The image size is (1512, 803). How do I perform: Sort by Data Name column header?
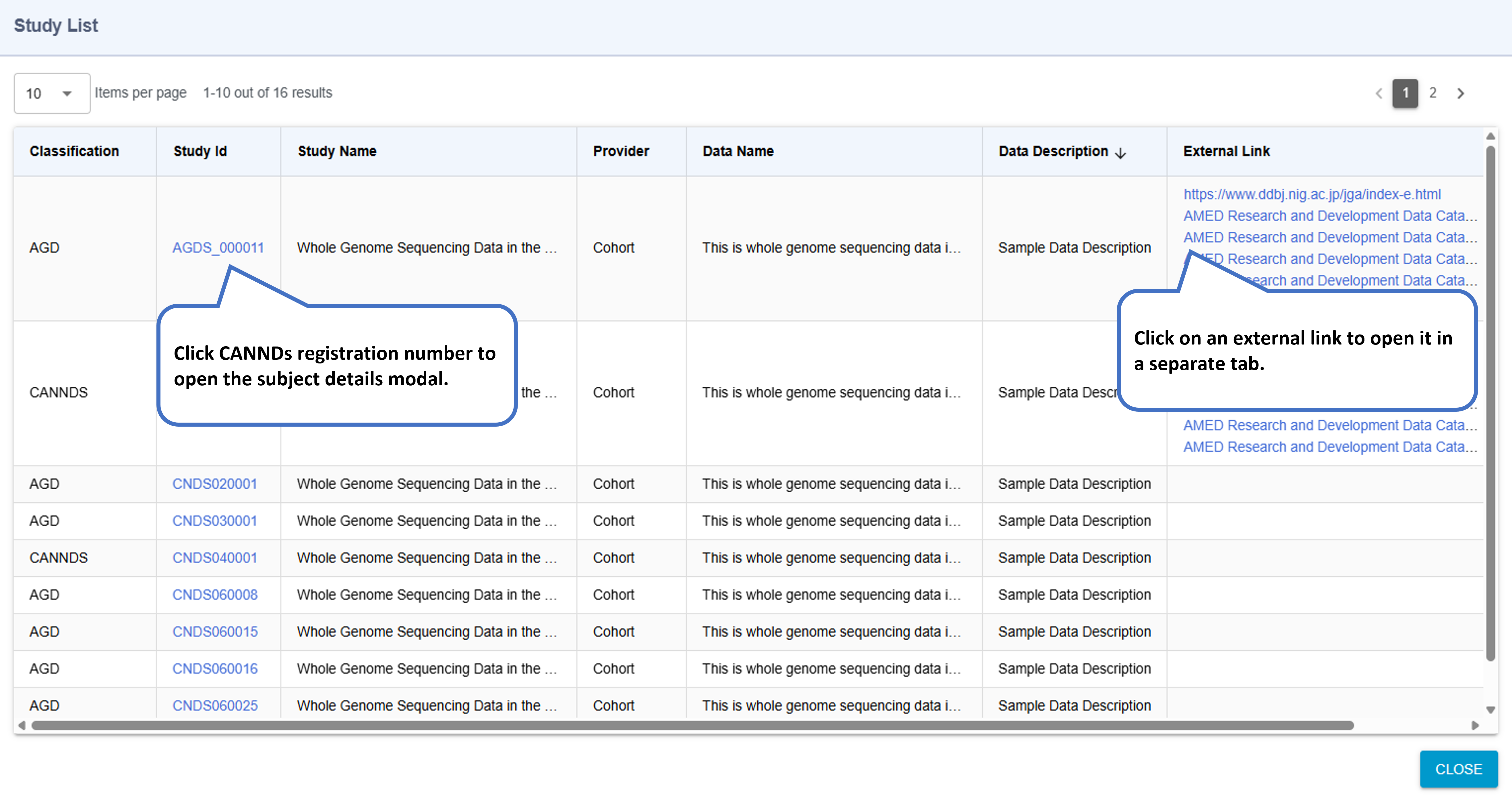click(x=738, y=152)
